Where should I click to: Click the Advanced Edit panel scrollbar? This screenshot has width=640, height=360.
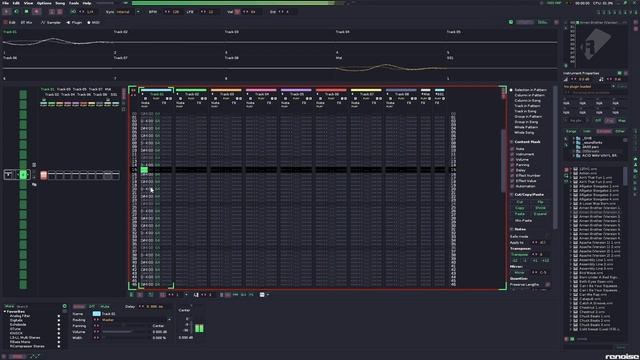pyautogui.click(x=555, y=159)
